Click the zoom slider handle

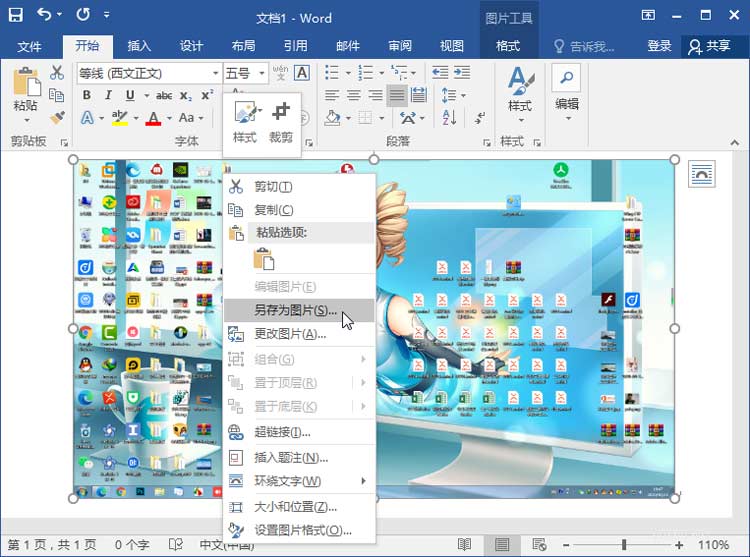coord(624,545)
